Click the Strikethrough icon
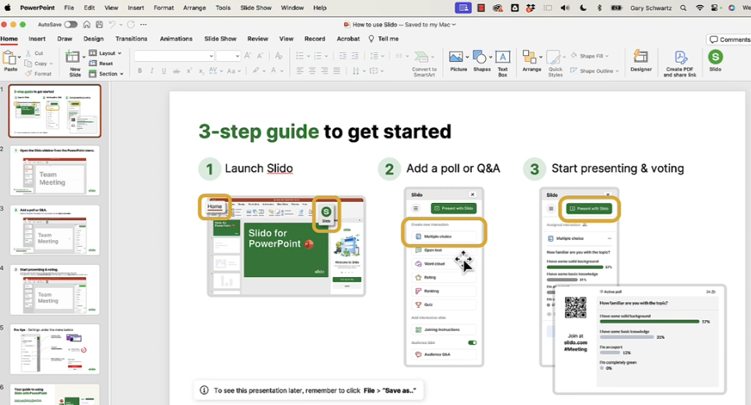This screenshot has width=751, height=405. pos(176,71)
